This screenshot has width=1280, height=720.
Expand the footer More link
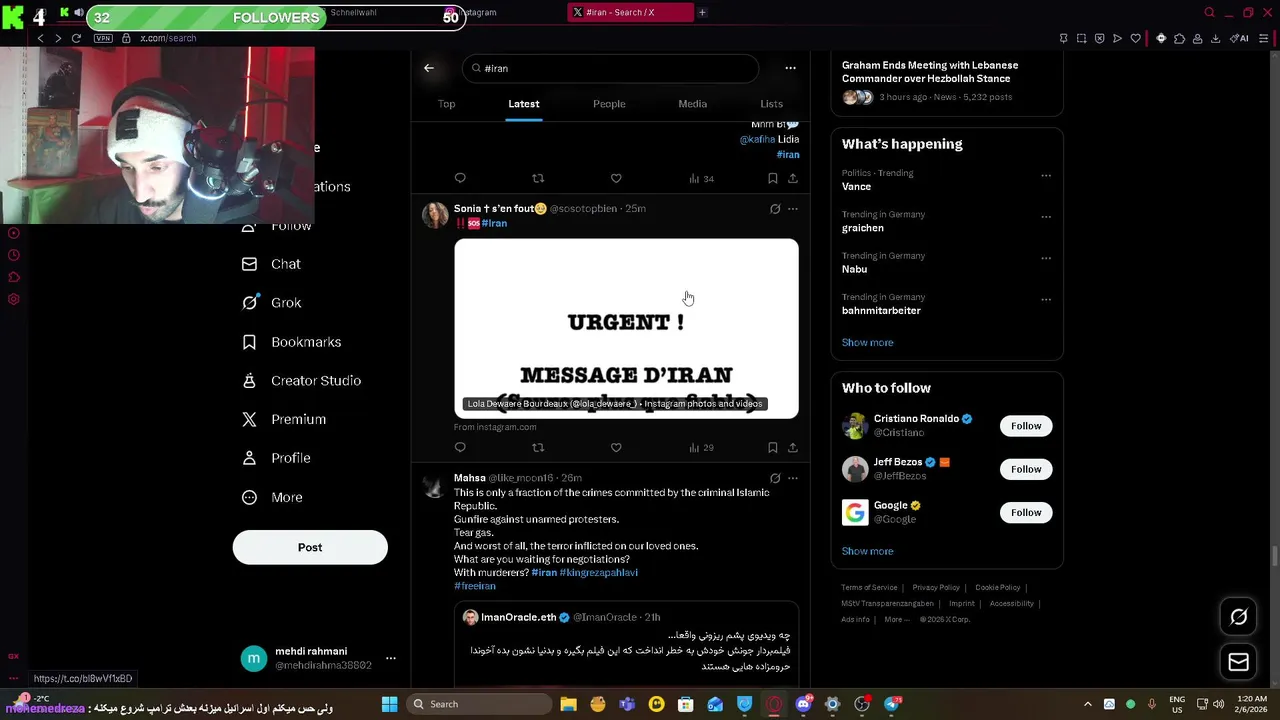[897, 619]
